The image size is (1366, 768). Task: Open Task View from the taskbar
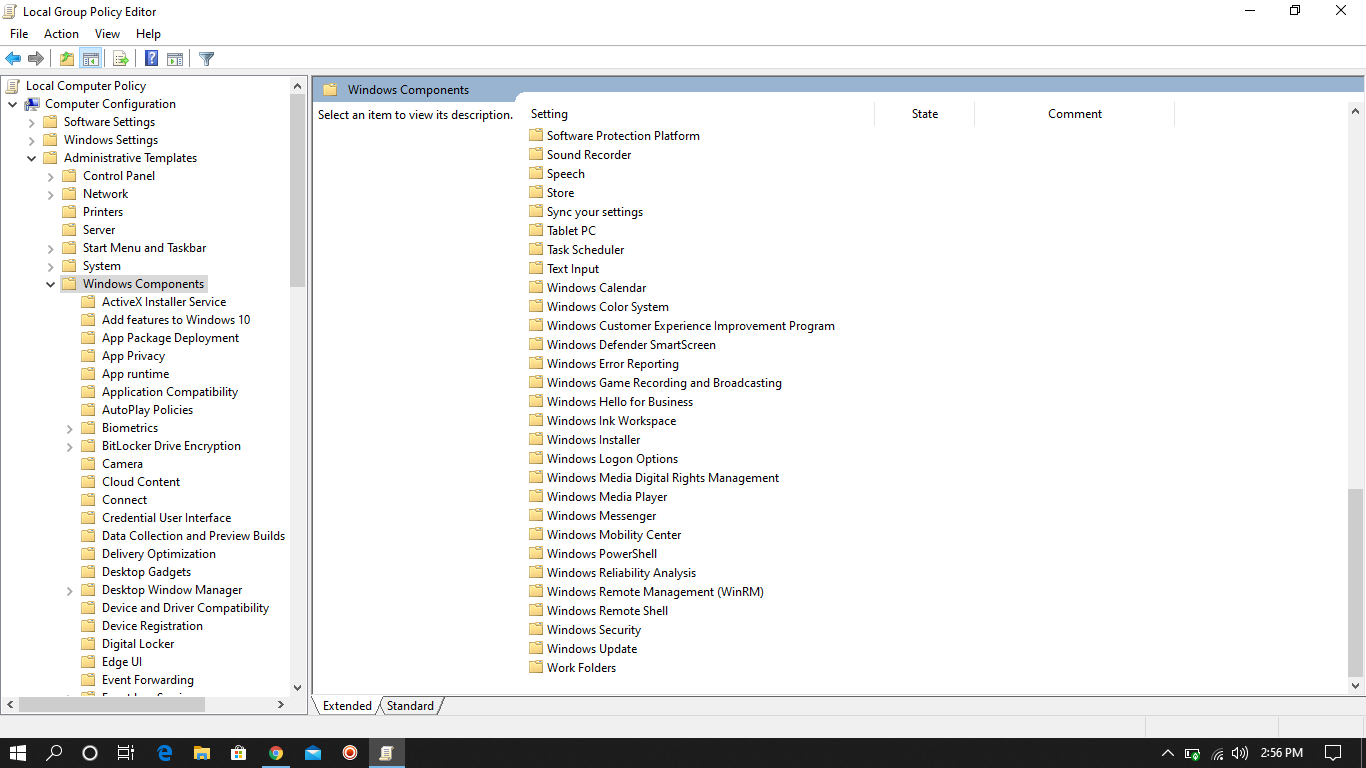pos(126,753)
